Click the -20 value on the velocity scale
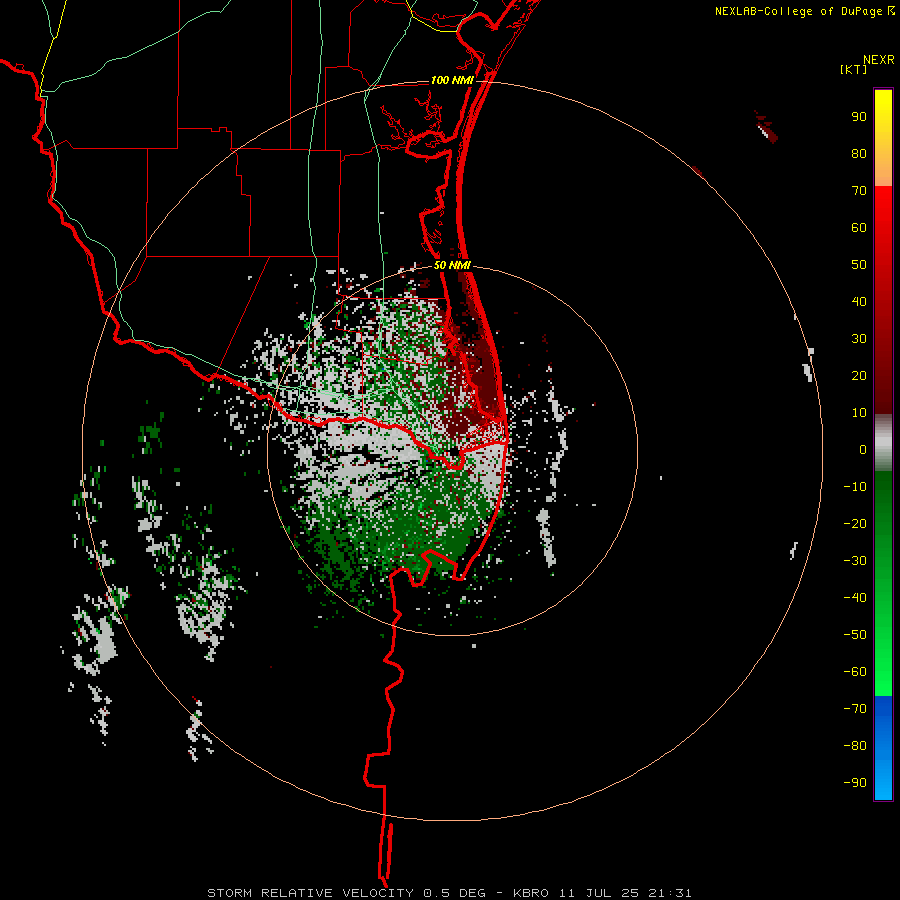Viewport: 900px width, 900px height. click(x=855, y=523)
